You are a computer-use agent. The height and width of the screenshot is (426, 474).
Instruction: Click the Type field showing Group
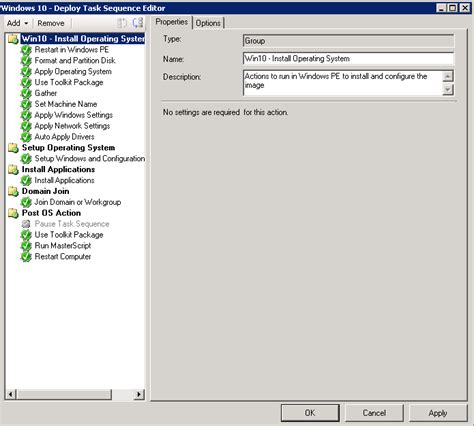[348, 41]
